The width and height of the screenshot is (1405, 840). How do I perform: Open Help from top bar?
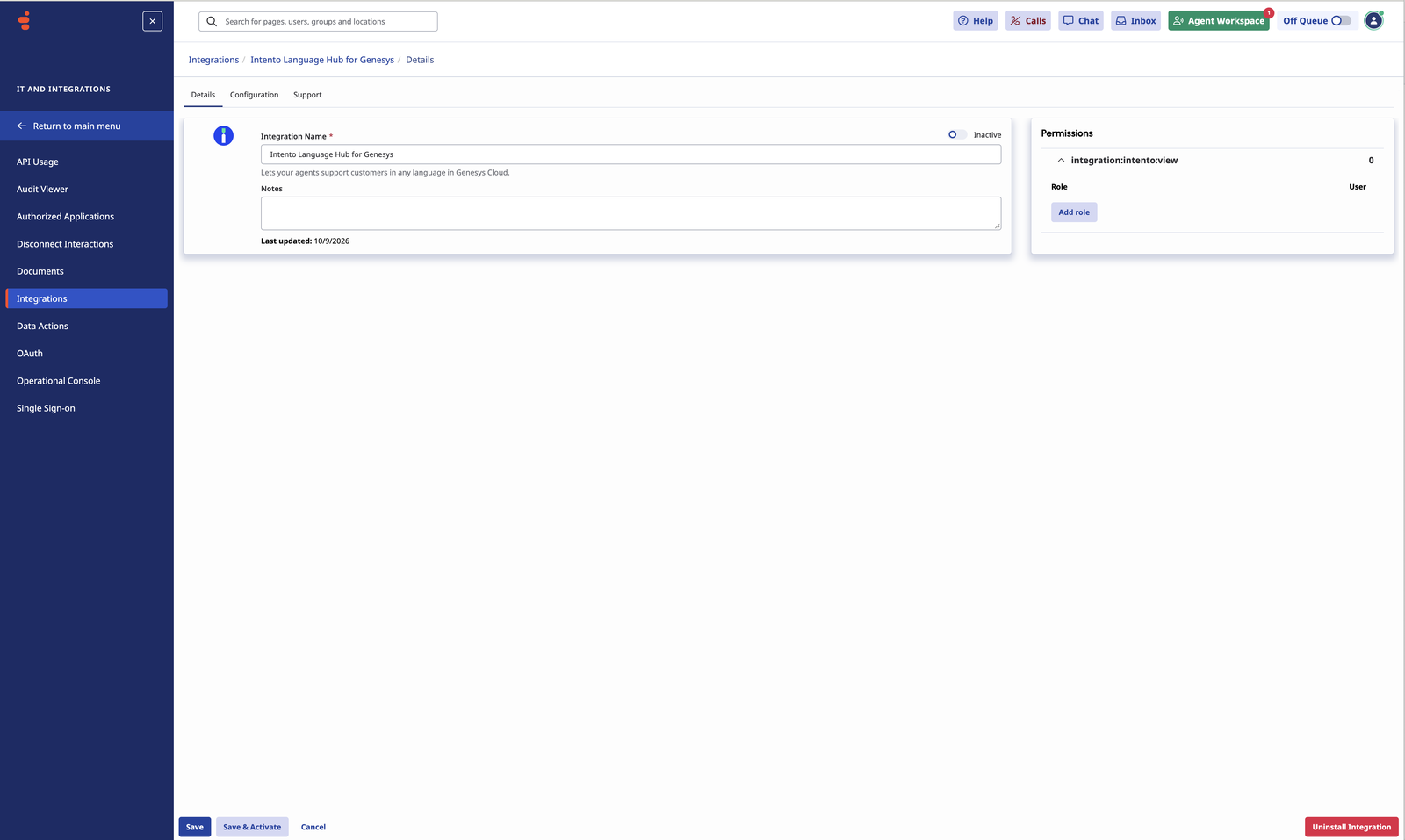click(x=976, y=21)
